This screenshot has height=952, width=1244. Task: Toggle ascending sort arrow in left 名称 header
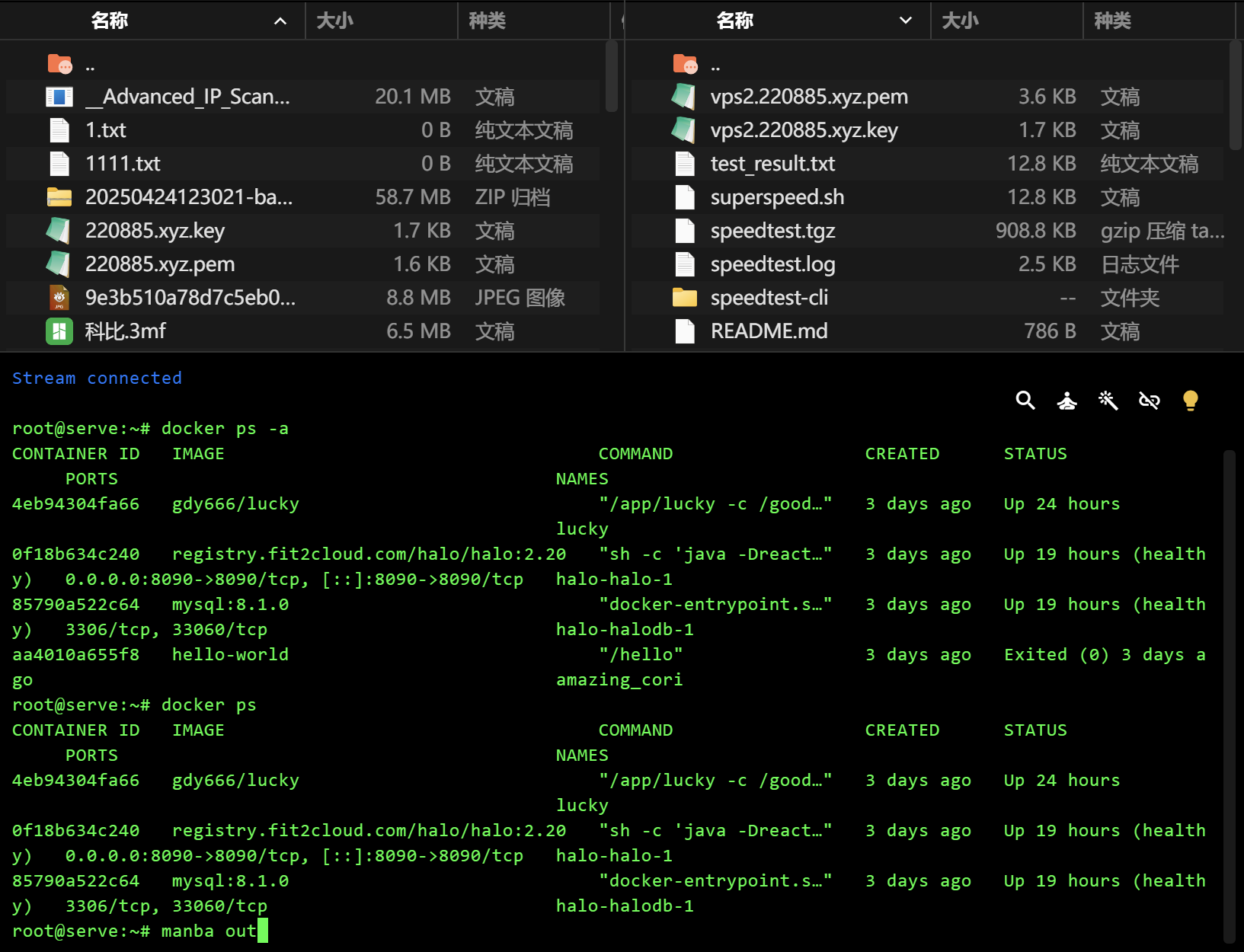tap(280, 21)
